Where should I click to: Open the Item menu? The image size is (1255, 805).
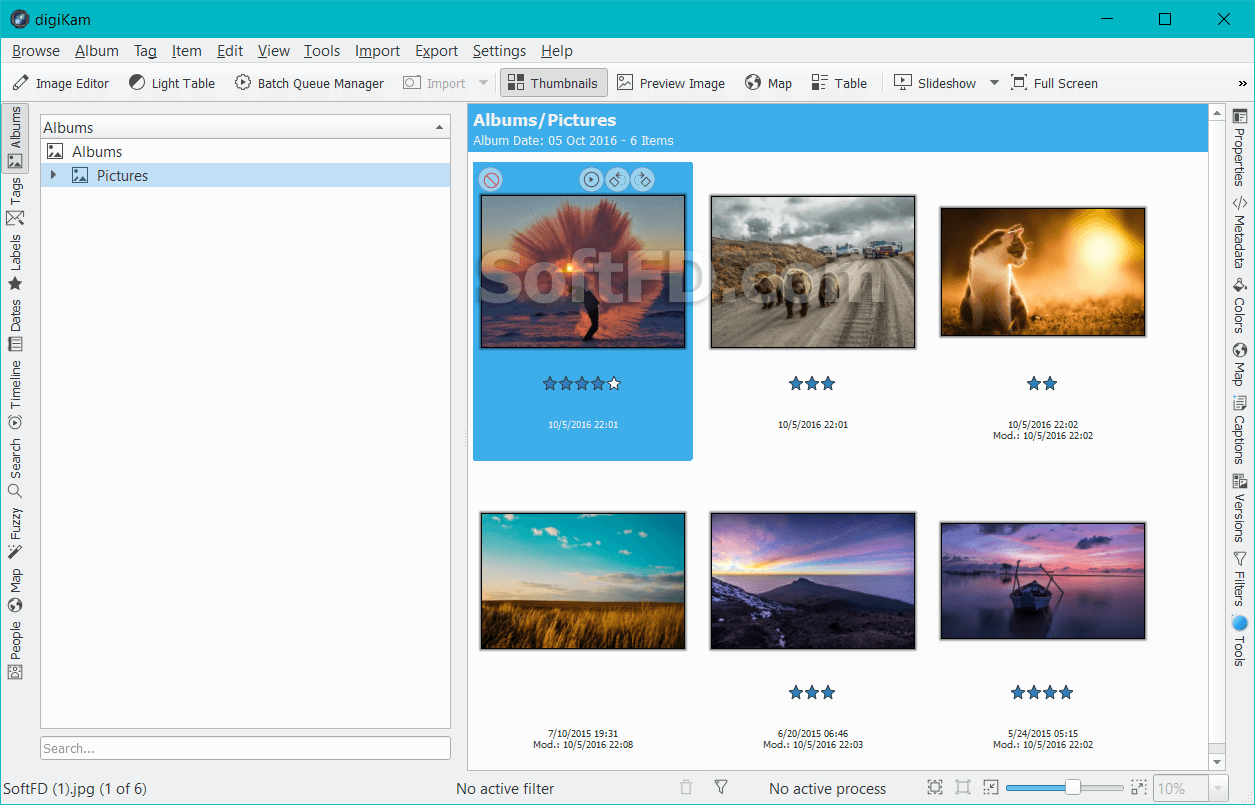(x=186, y=51)
